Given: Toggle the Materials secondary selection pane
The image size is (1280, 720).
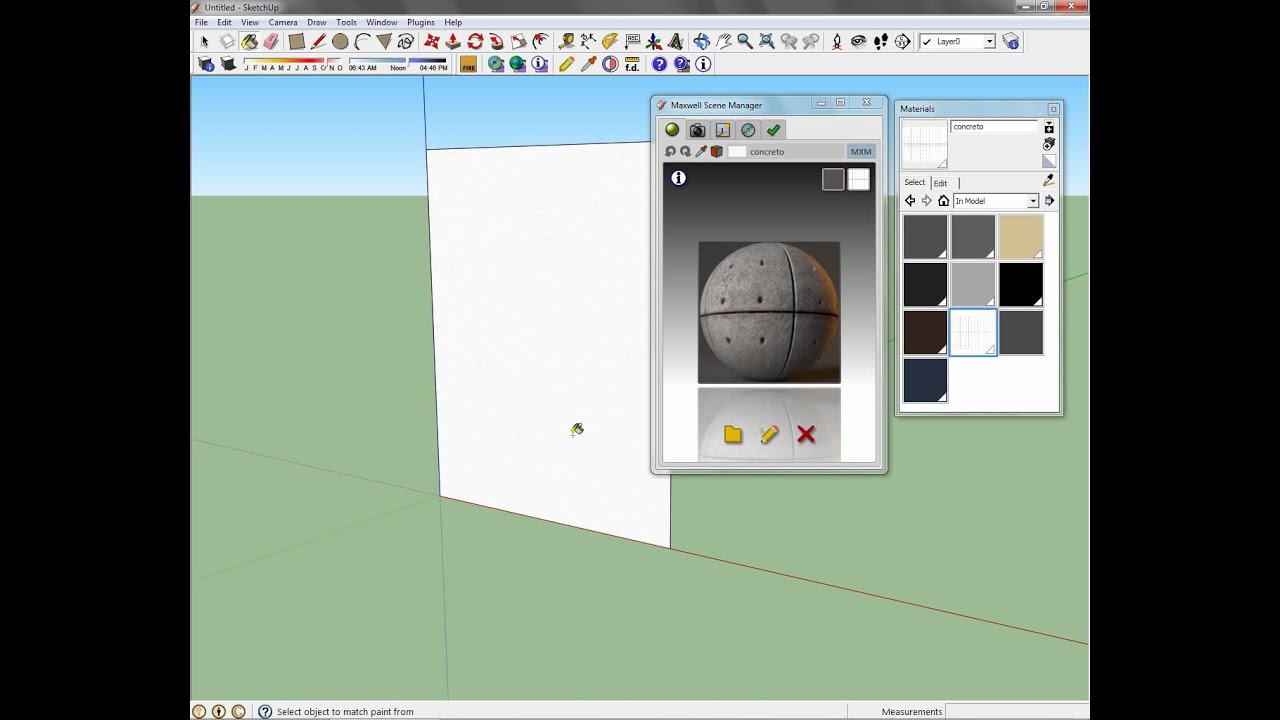Looking at the screenshot, I should click(x=1049, y=127).
